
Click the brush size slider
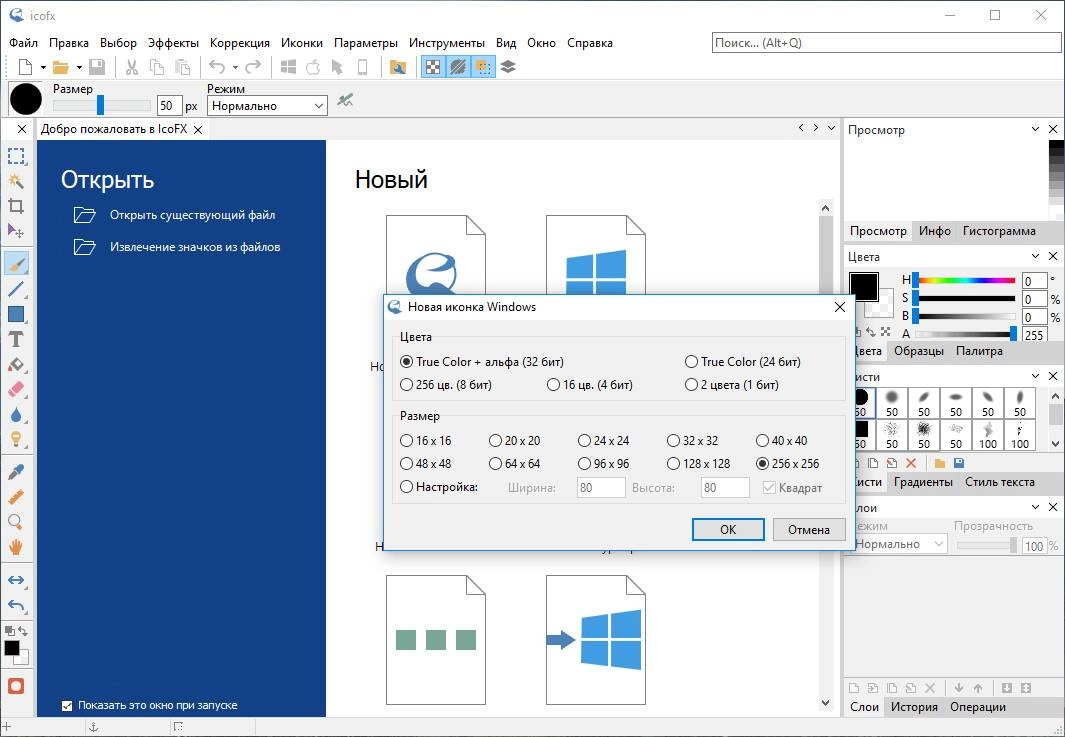click(x=102, y=105)
